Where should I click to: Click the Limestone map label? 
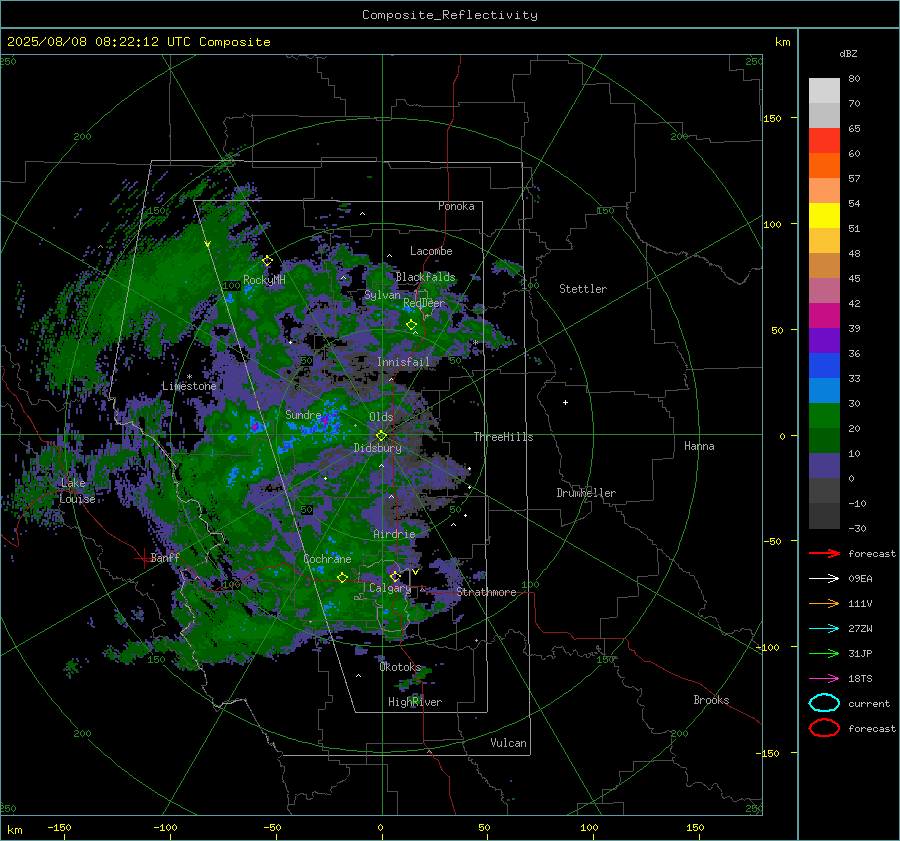pyautogui.click(x=189, y=386)
